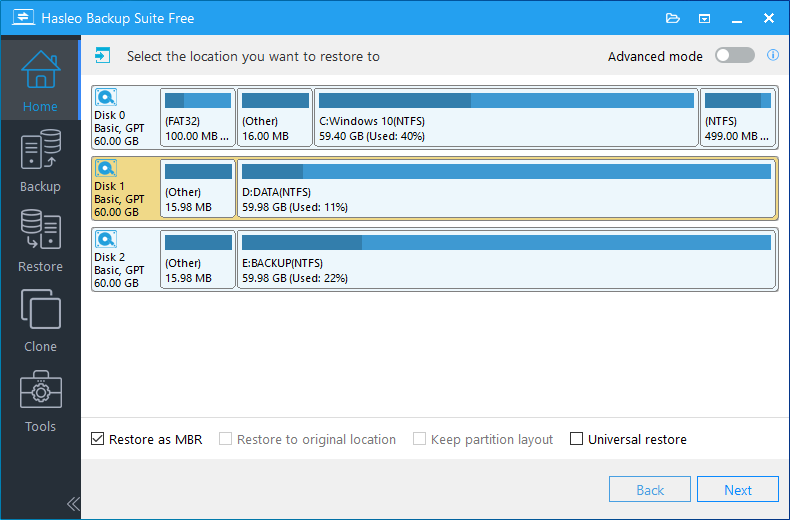Collapse the sidebar with the double-chevron icon

coord(73,504)
